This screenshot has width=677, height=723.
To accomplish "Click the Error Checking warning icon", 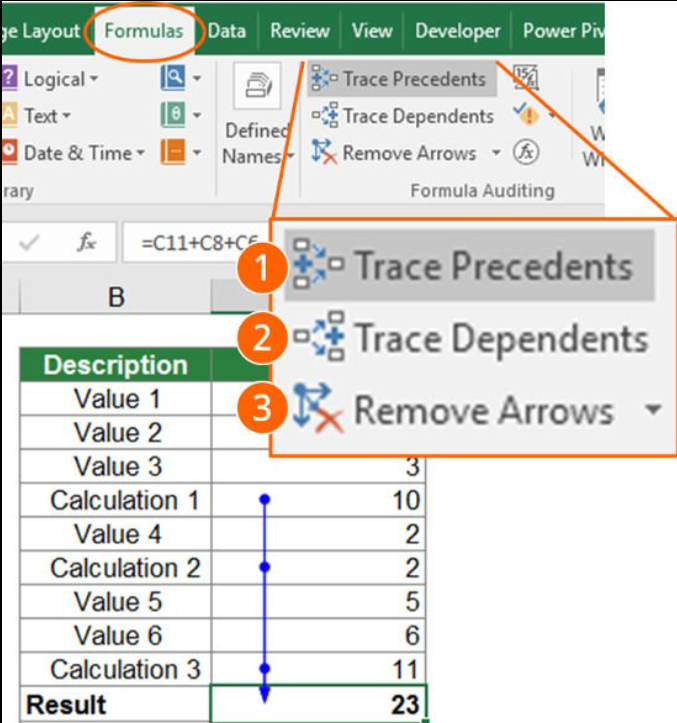I will coord(527,114).
